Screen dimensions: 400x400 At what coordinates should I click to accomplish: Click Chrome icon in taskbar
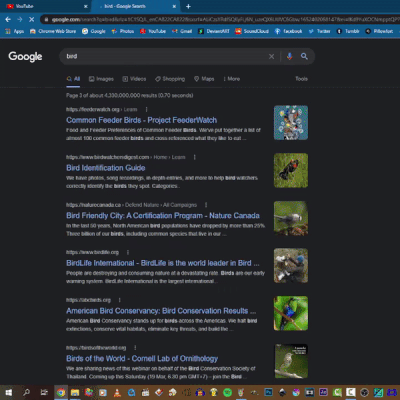[61, 392]
